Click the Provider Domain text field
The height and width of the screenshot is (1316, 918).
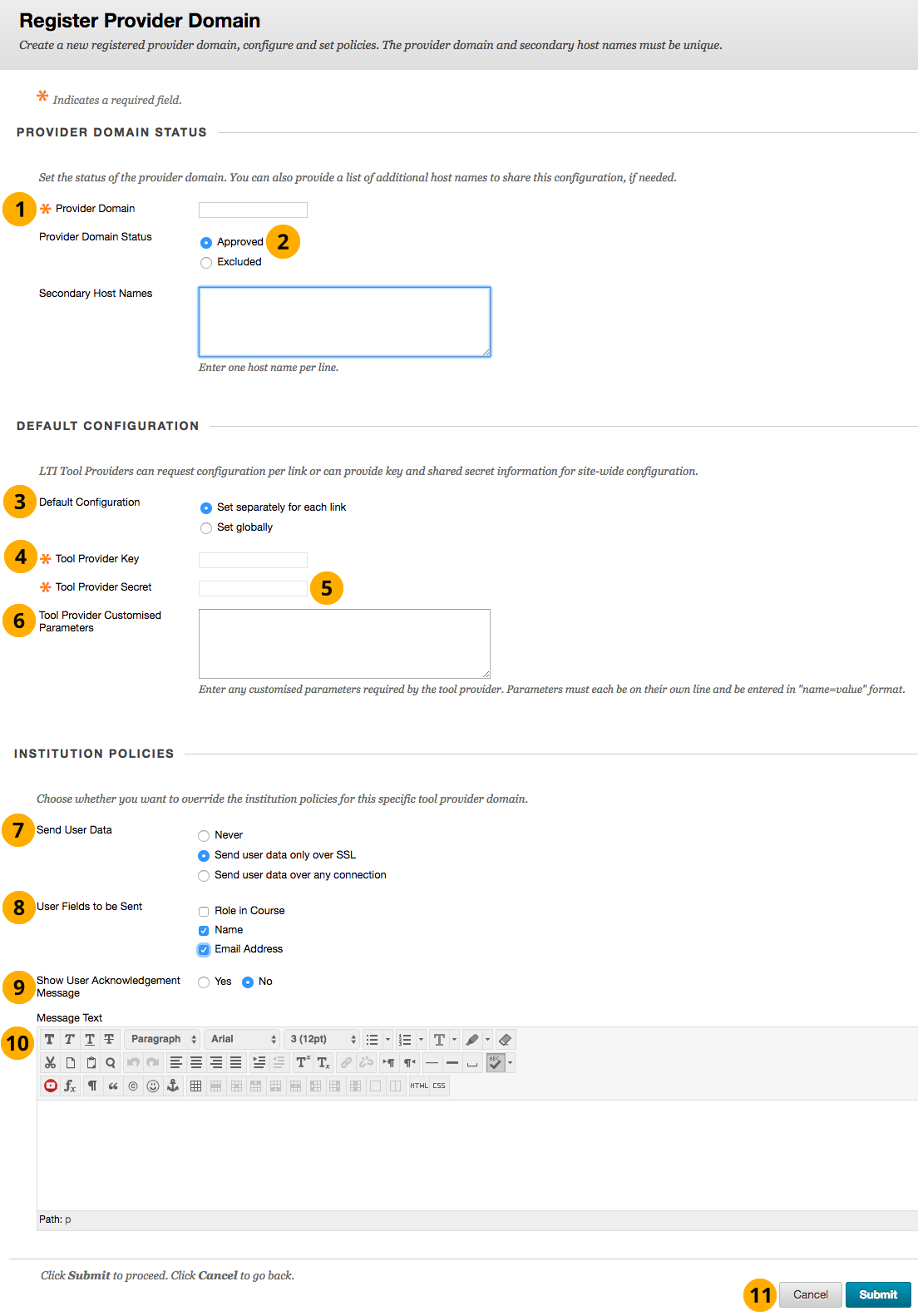click(x=253, y=210)
